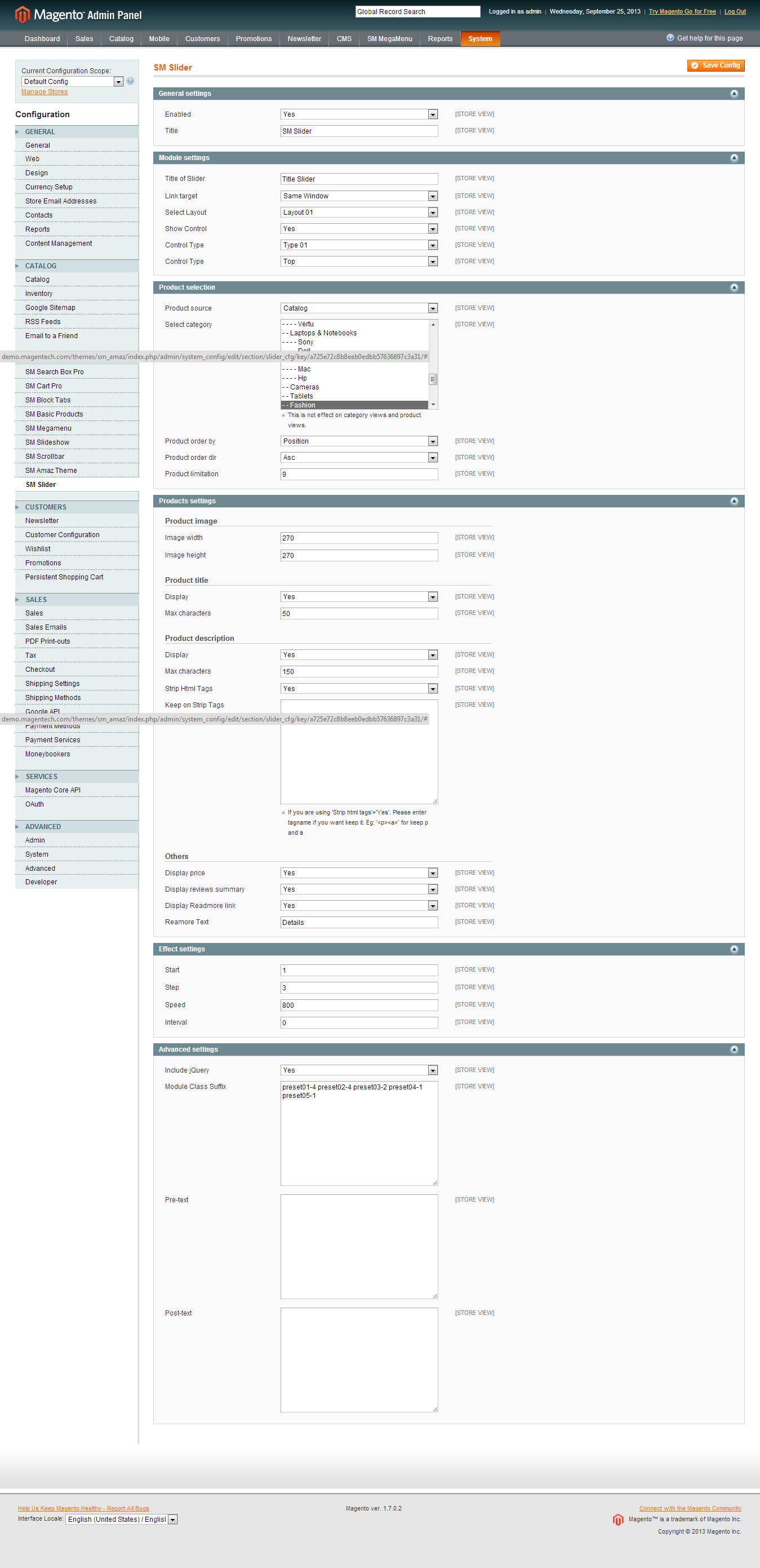This screenshot has width=760, height=1568.
Task: Open Shipping Methods in sidebar
Action: click(53, 698)
